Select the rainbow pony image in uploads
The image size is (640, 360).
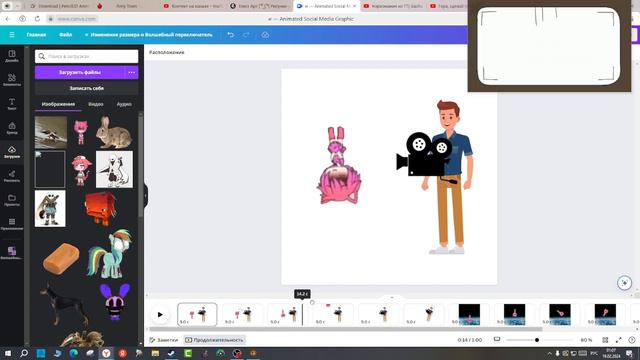click(109, 253)
